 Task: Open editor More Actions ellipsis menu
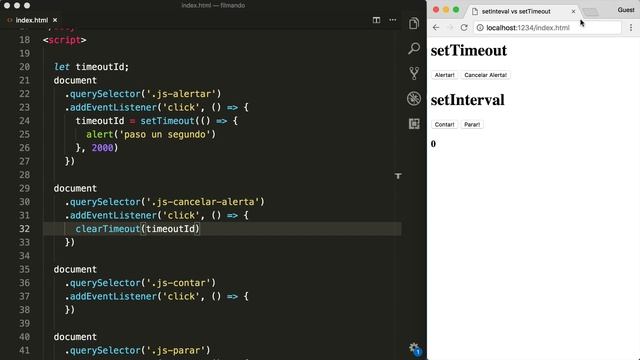click(x=393, y=20)
